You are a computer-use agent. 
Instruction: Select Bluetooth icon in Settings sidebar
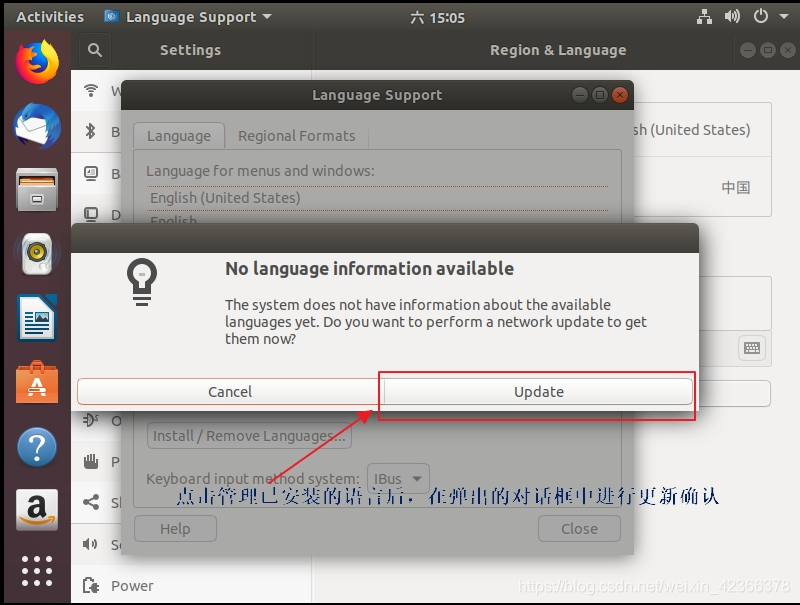(91, 131)
